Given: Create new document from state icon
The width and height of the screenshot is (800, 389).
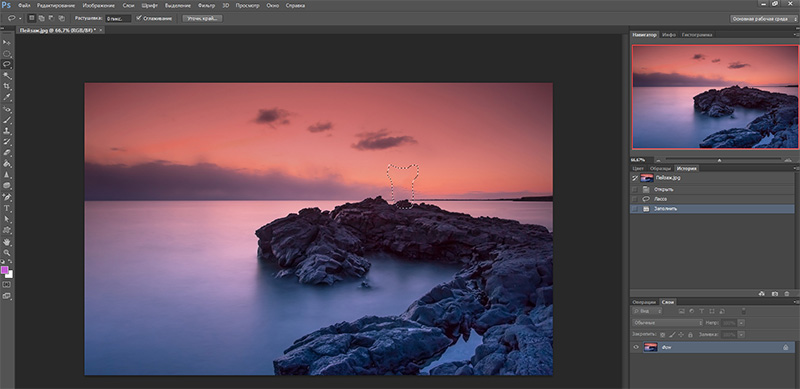Looking at the screenshot, I should point(762,294).
